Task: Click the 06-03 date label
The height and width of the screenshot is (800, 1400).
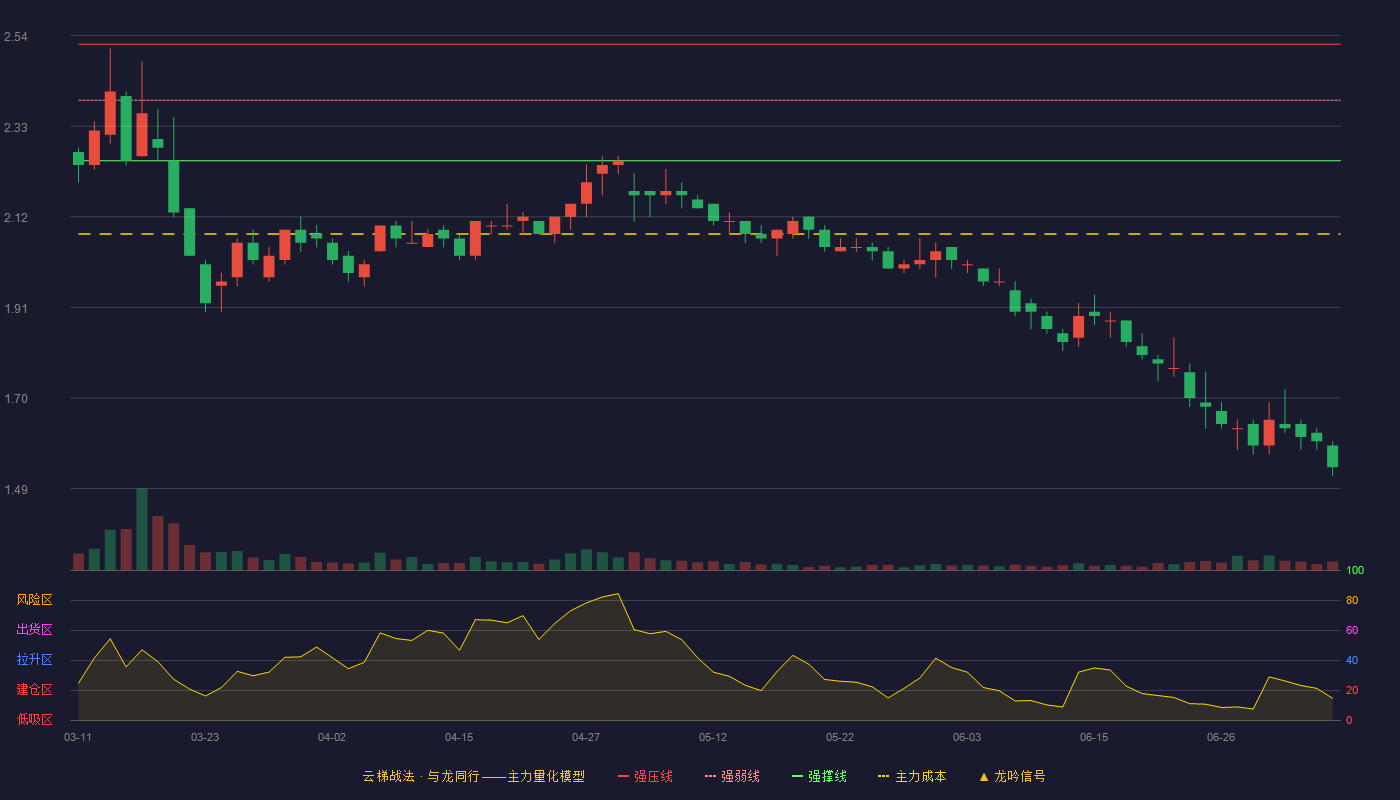Action: (x=967, y=737)
